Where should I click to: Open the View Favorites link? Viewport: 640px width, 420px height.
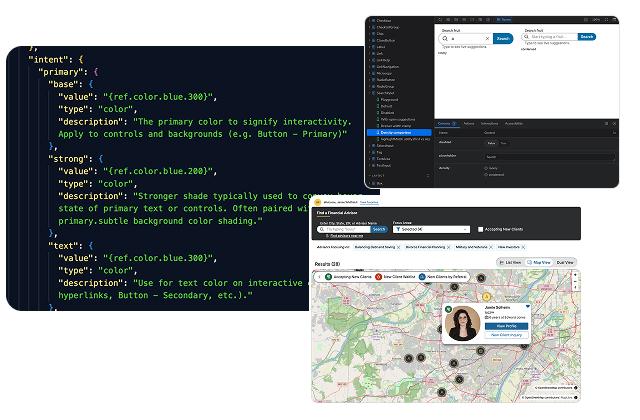[369, 202]
